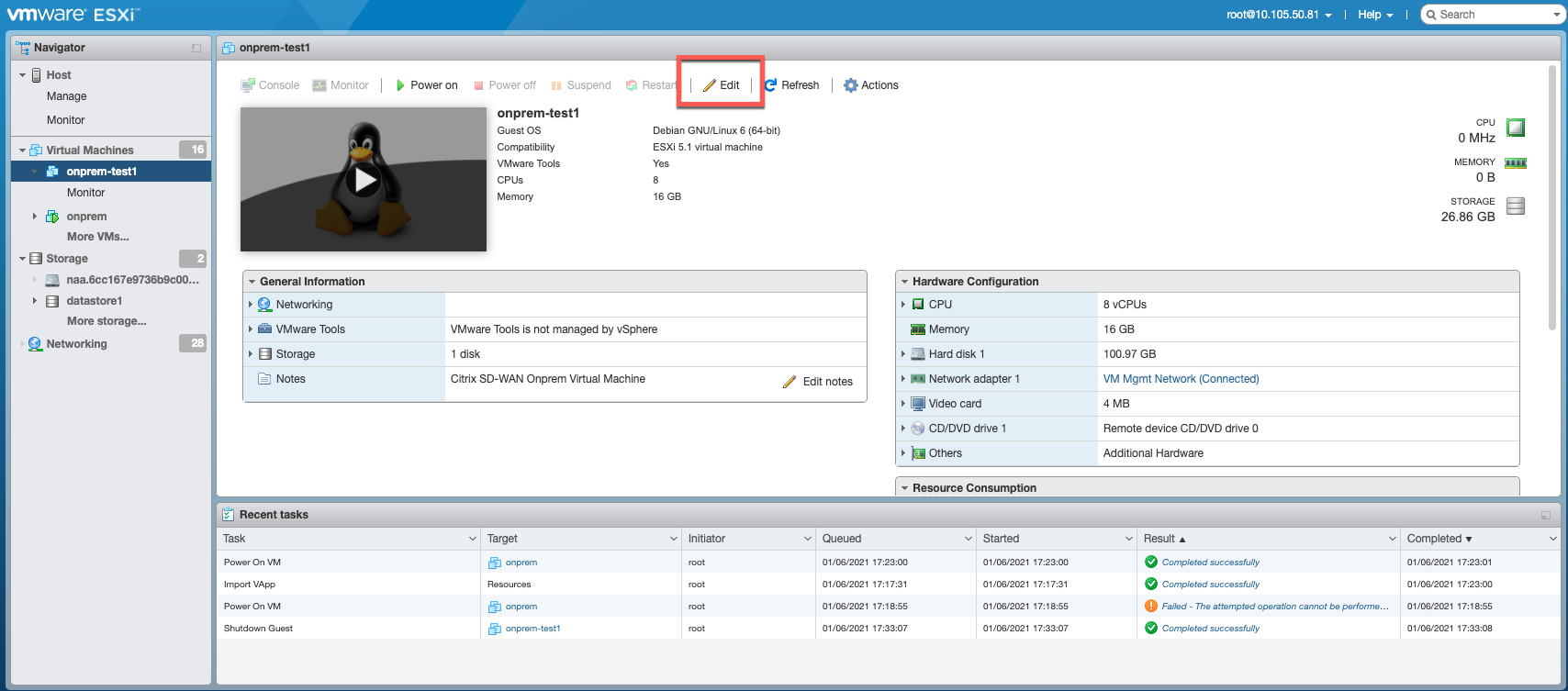
Task: Click the Monitor toolbar button
Action: click(341, 85)
